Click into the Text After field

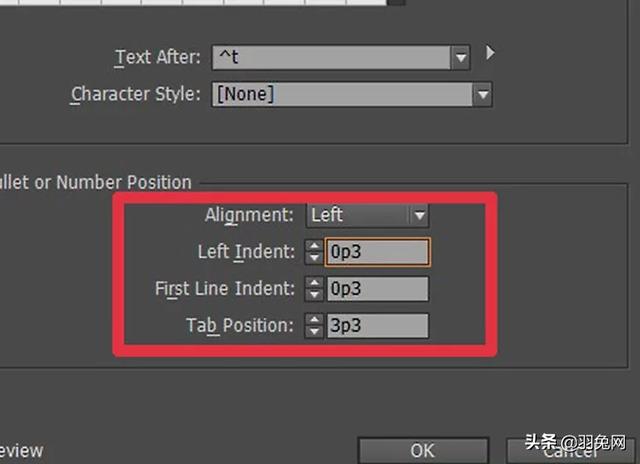(330, 58)
